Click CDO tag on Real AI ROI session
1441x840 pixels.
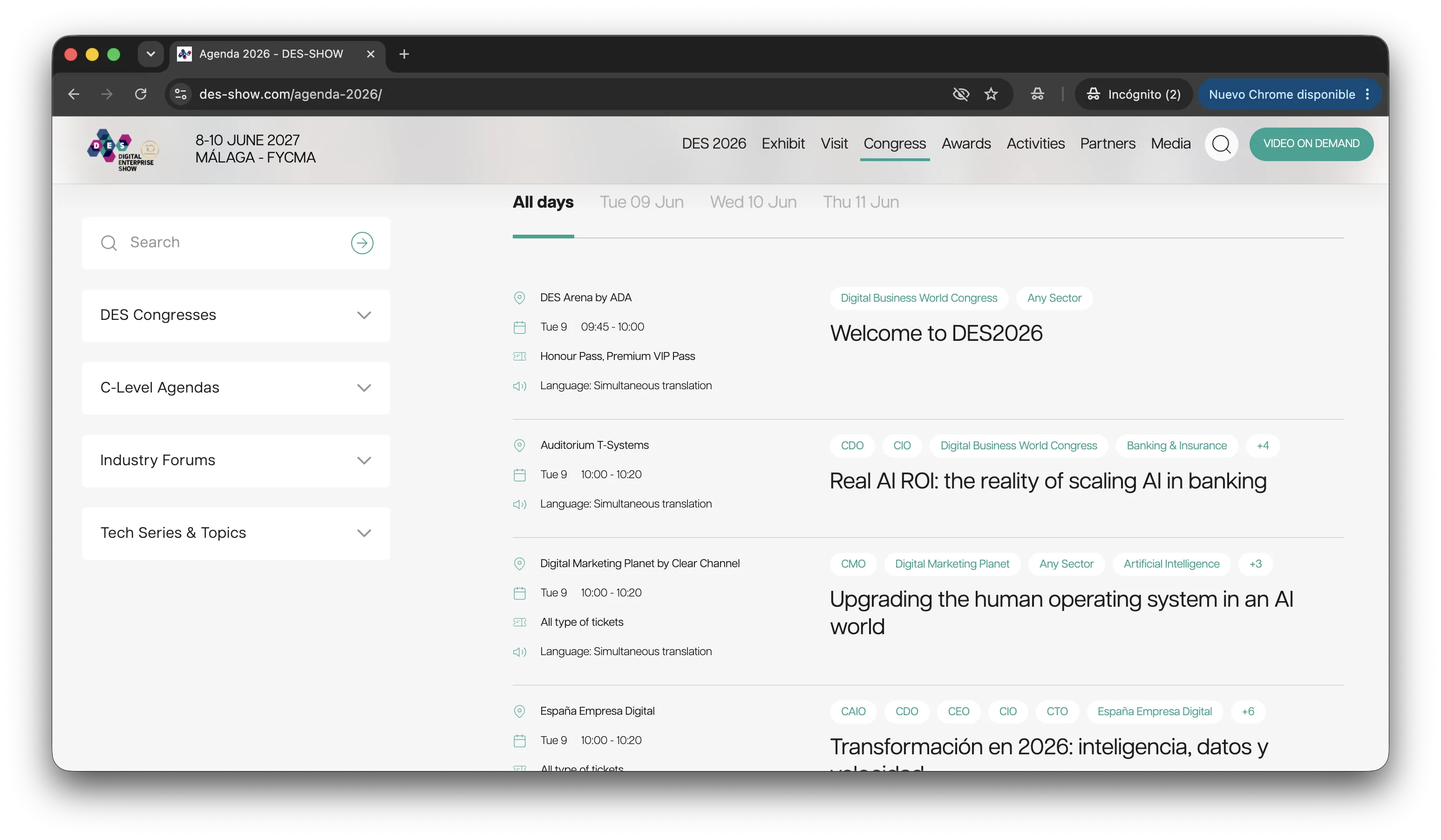pos(852,446)
